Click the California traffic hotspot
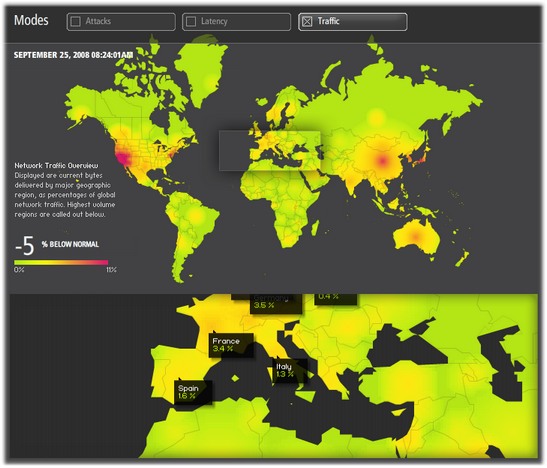 click(123, 158)
